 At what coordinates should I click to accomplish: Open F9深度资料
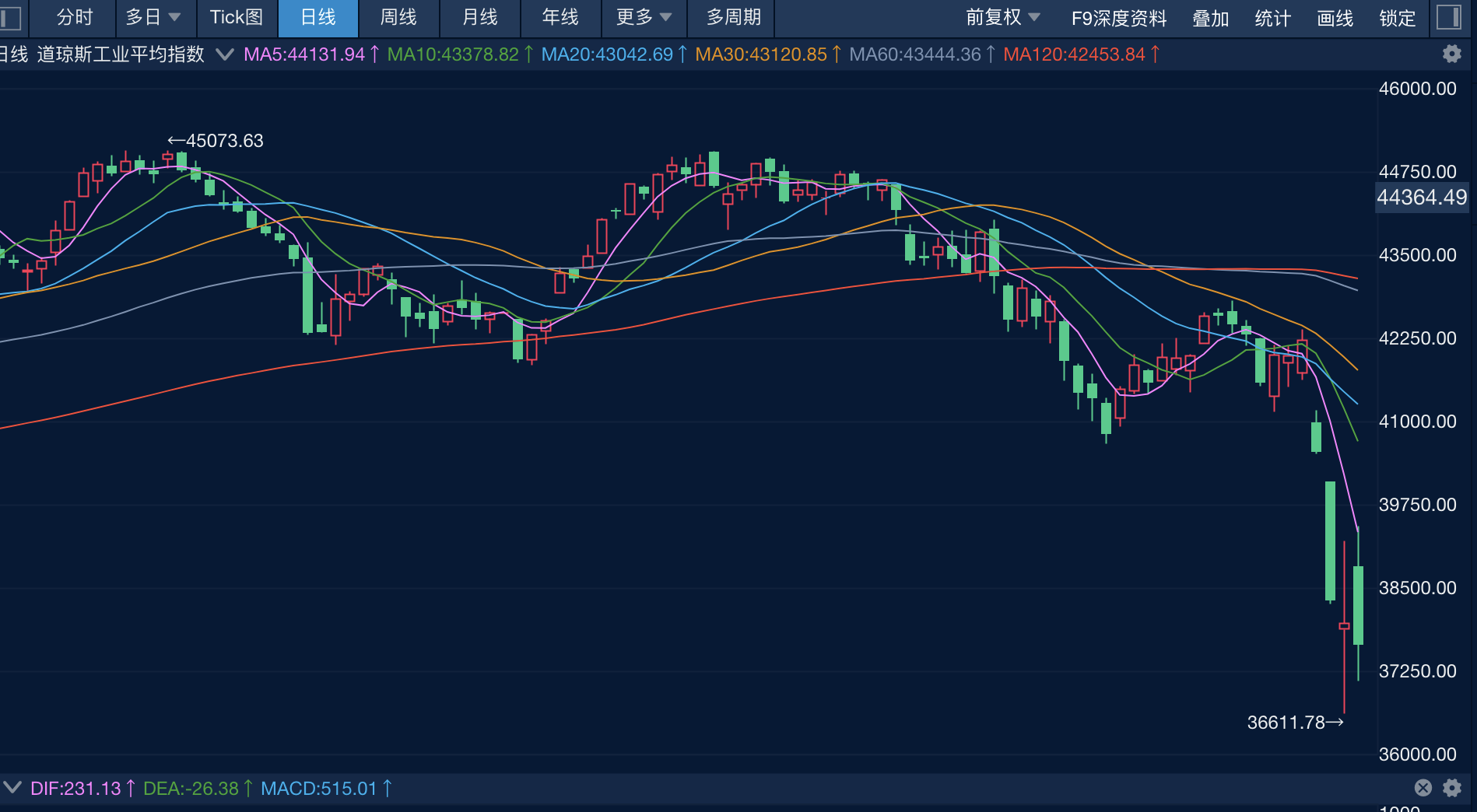[1118, 18]
